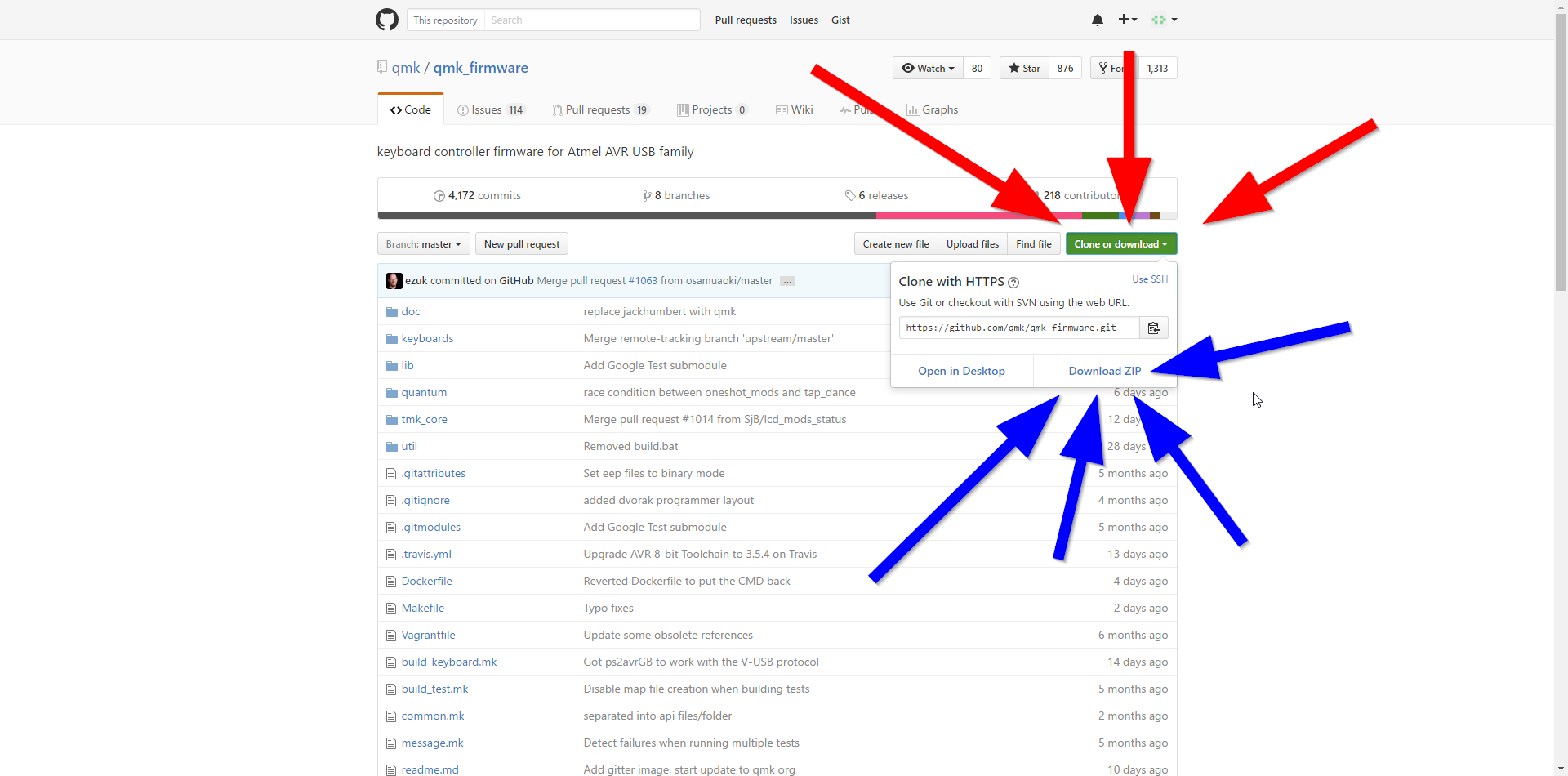The height and width of the screenshot is (776, 1568).
Task: Click the Makefile file icon
Action: click(391, 609)
